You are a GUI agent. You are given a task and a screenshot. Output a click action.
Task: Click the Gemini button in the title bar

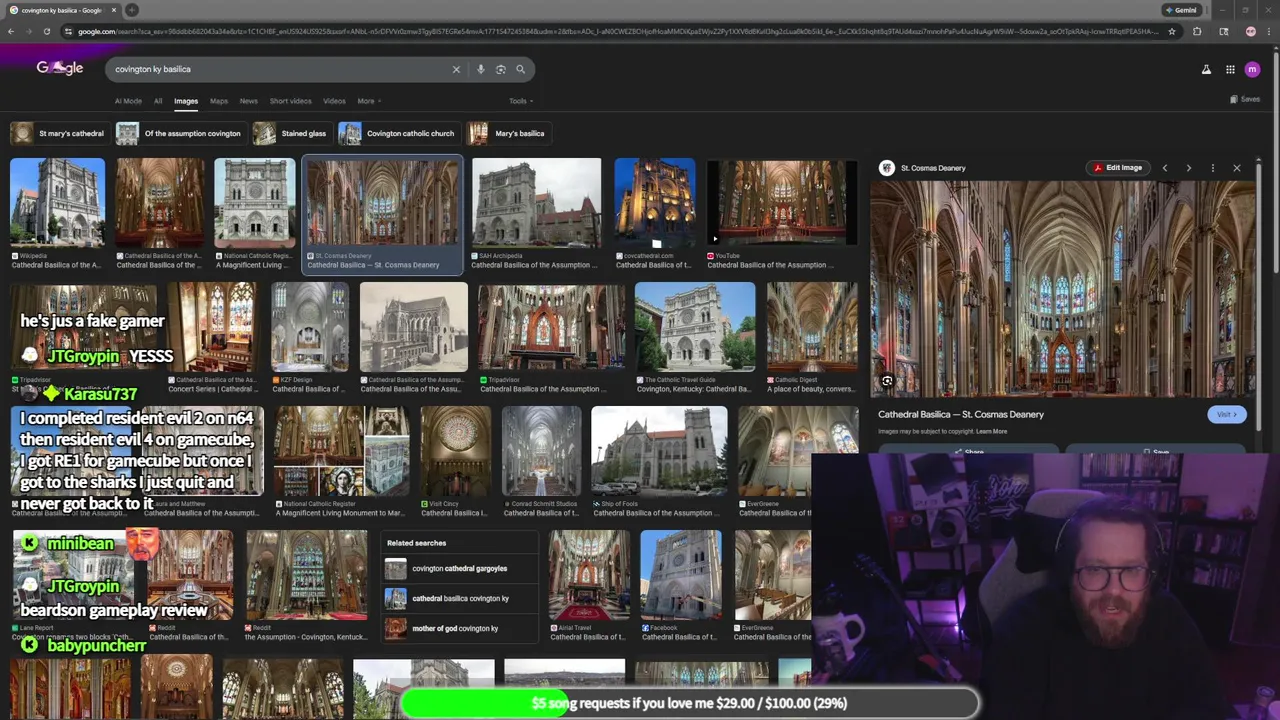click(x=1181, y=10)
